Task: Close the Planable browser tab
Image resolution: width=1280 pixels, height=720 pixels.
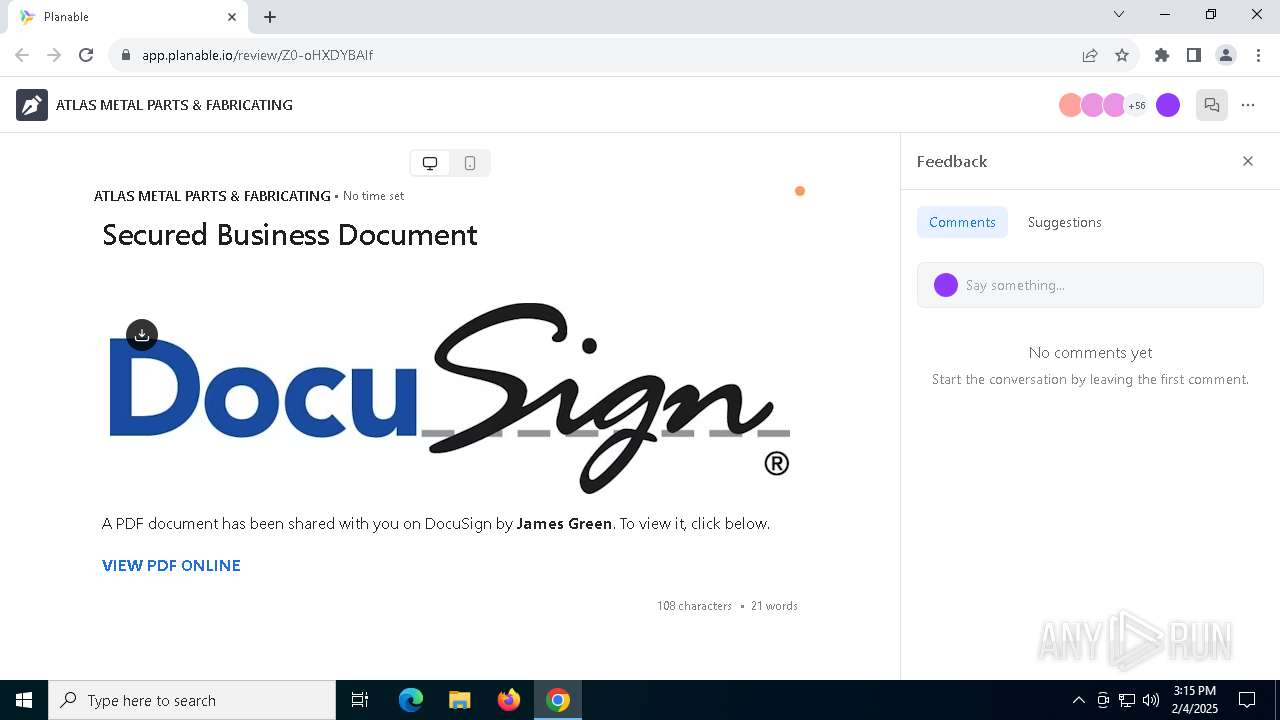Action: click(x=232, y=17)
